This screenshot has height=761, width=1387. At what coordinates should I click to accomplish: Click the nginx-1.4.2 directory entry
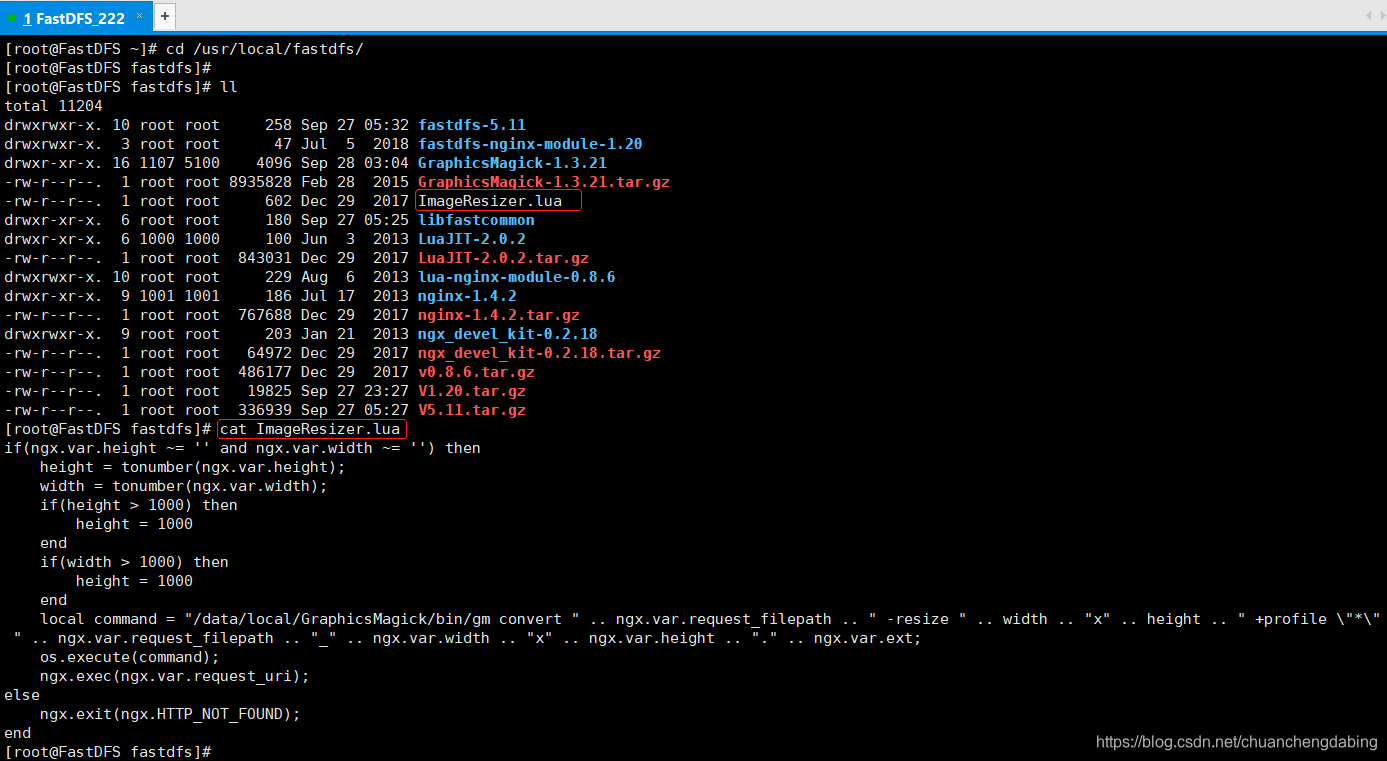tap(467, 296)
